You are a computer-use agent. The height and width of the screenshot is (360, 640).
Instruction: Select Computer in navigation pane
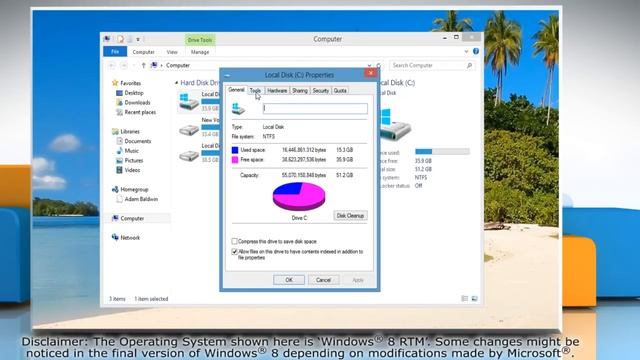pyautogui.click(x=132, y=218)
